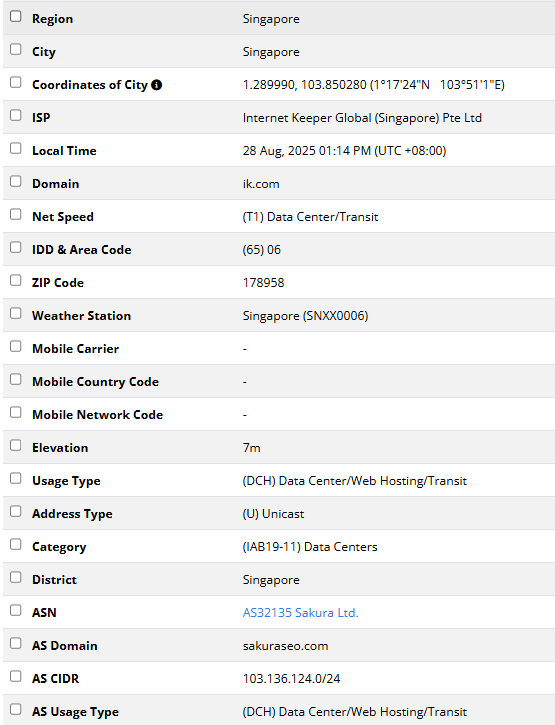Select the Address Type checkbox
This screenshot has width=555, height=725.
(x=16, y=511)
